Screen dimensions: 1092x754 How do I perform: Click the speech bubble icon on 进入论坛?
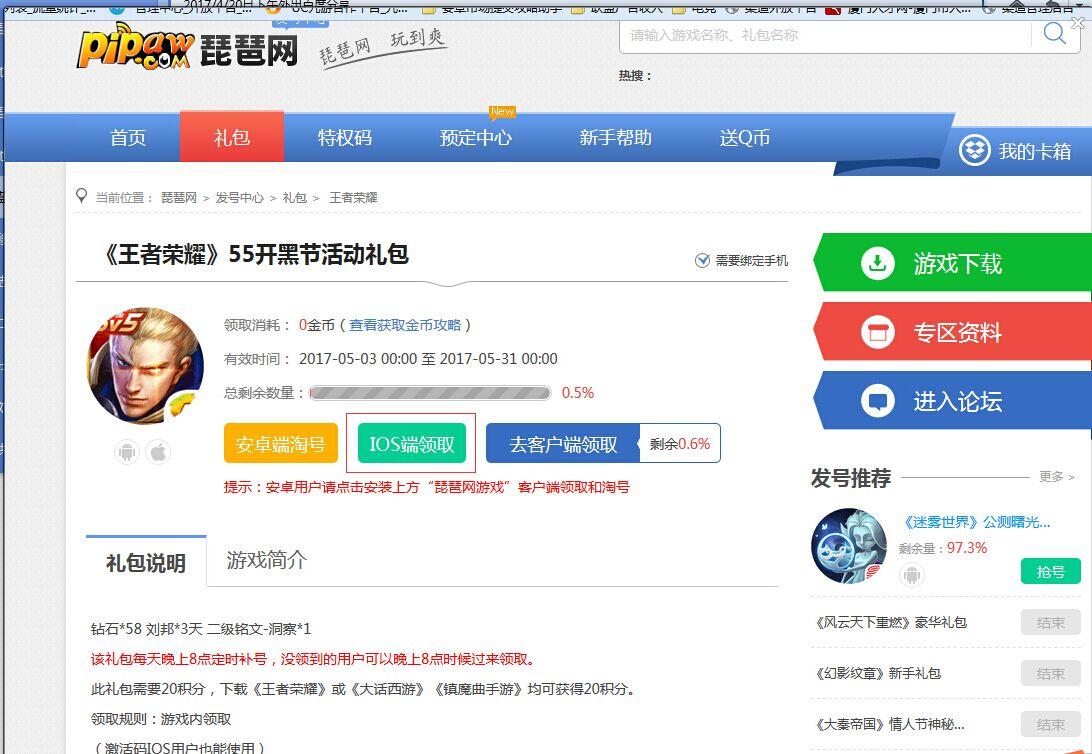tap(879, 400)
